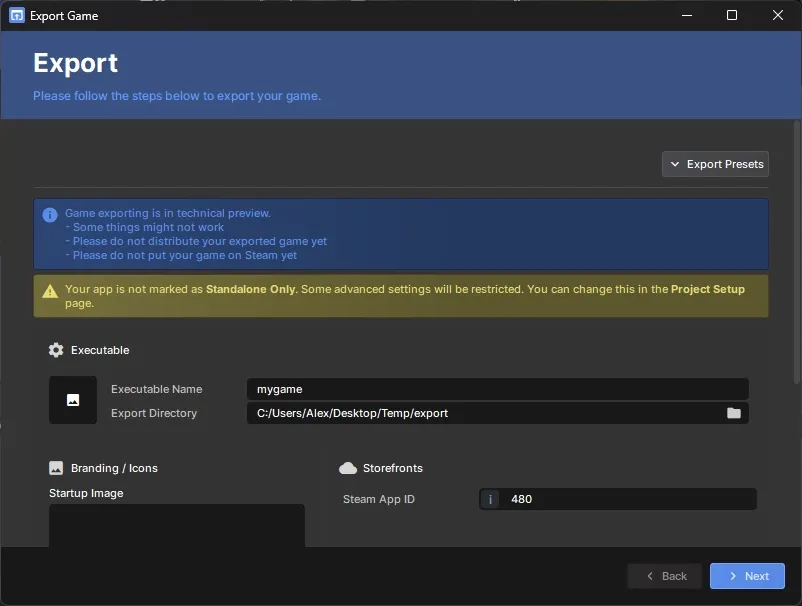Select the Startup Image placeholder area
Screen dimensions: 802x606
(177, 527)
